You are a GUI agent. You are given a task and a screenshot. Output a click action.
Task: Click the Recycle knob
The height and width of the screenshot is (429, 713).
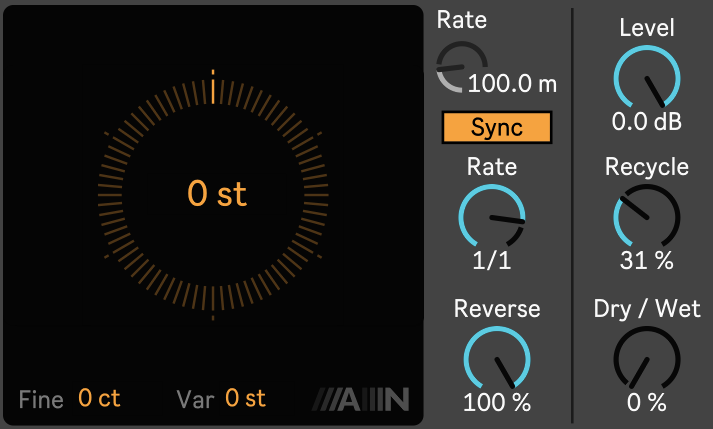[646, 215]
